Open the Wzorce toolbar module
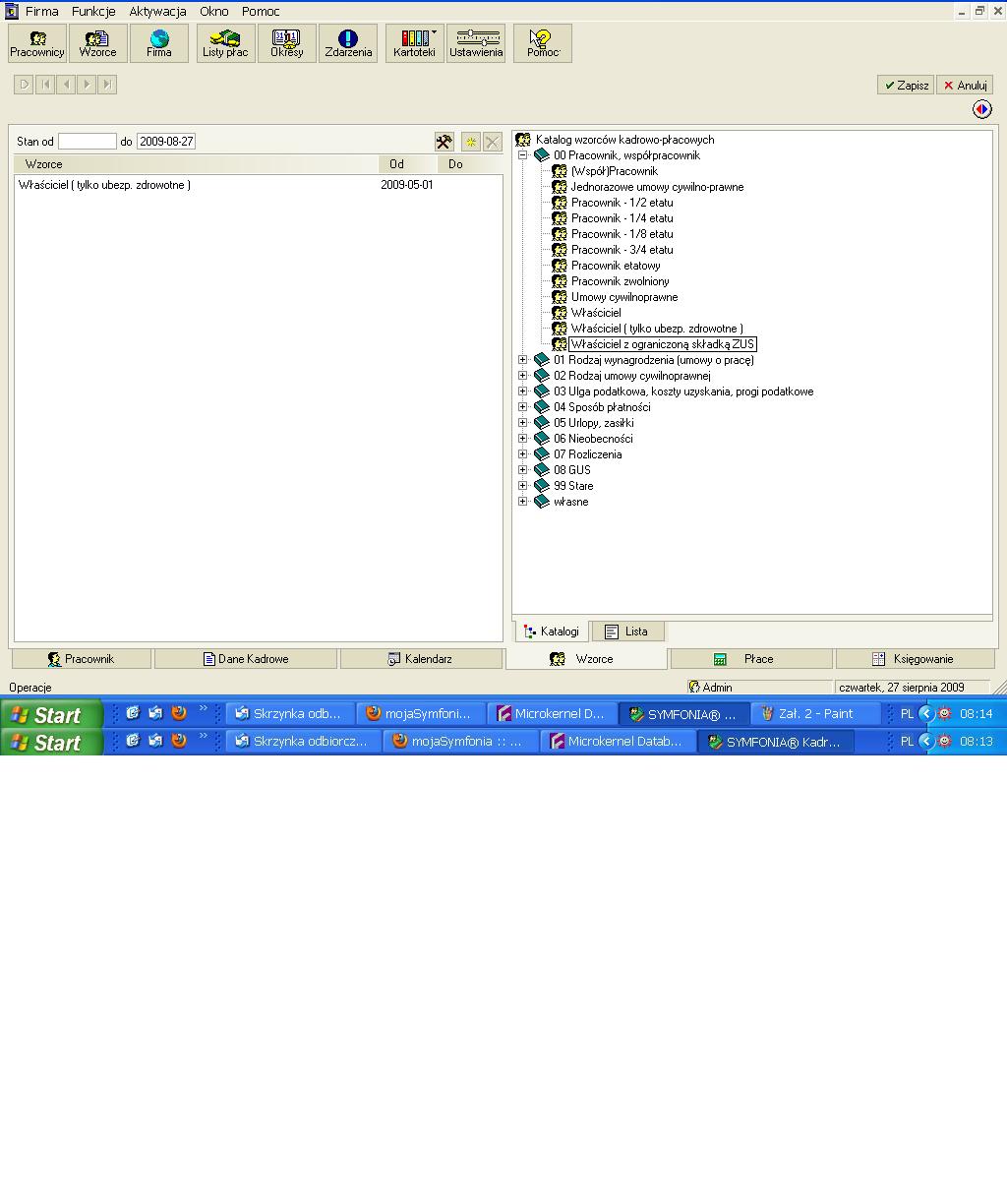Image resolution: width=1007 pixels, height=1204 pixels. click(x=97, y=43)
